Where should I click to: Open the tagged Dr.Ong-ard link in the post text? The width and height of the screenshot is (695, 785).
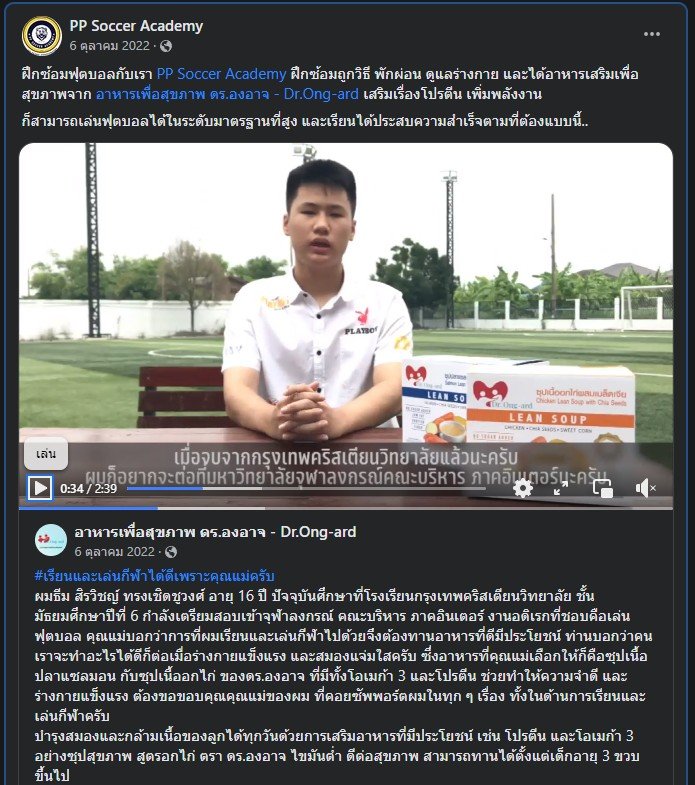pyautogui.click(x=227, y=94)
